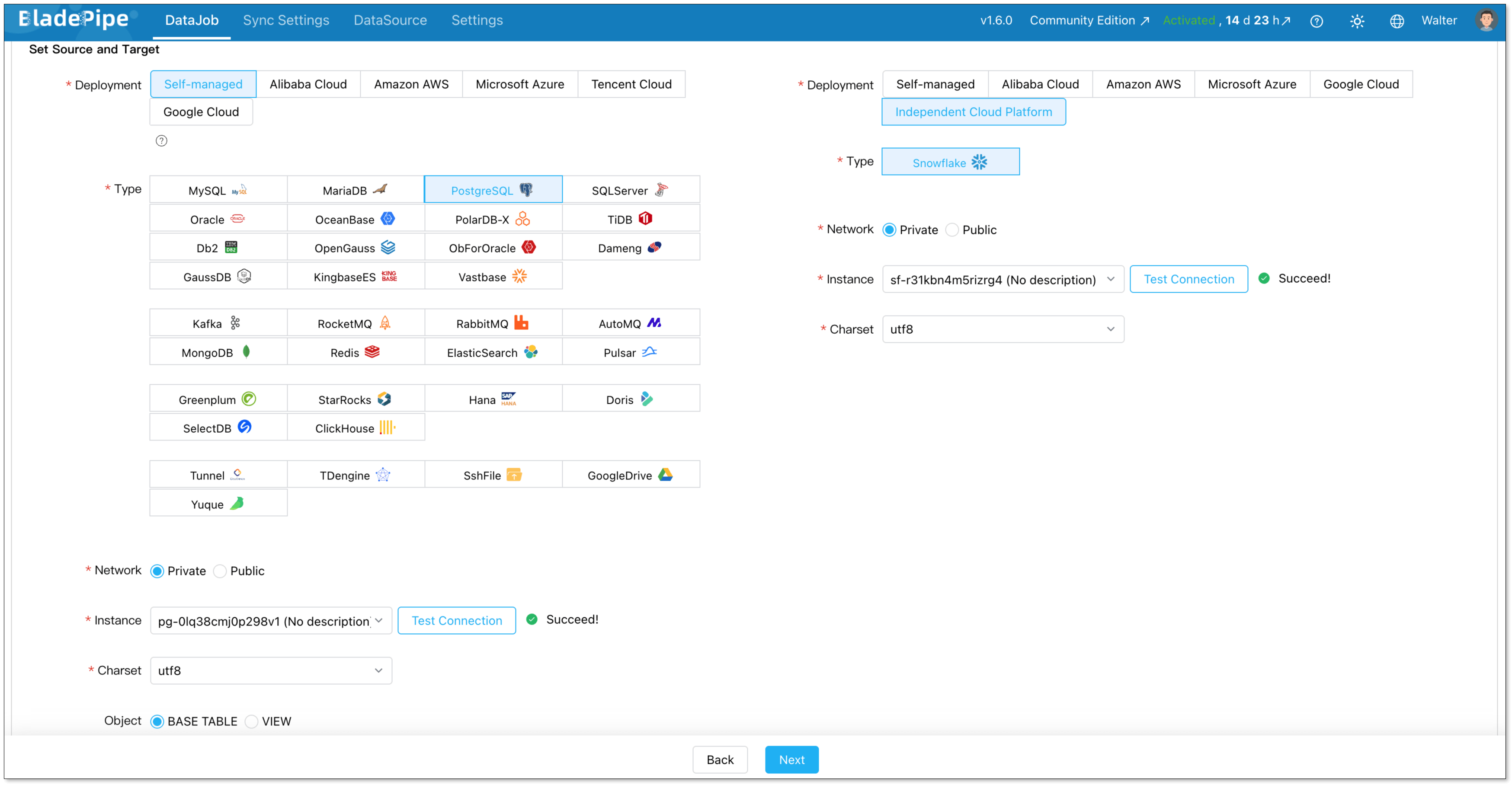Choose RabbitMQ type
Image resolution: width=1512 pixels, height=785 pixels.
pos(493,323)
